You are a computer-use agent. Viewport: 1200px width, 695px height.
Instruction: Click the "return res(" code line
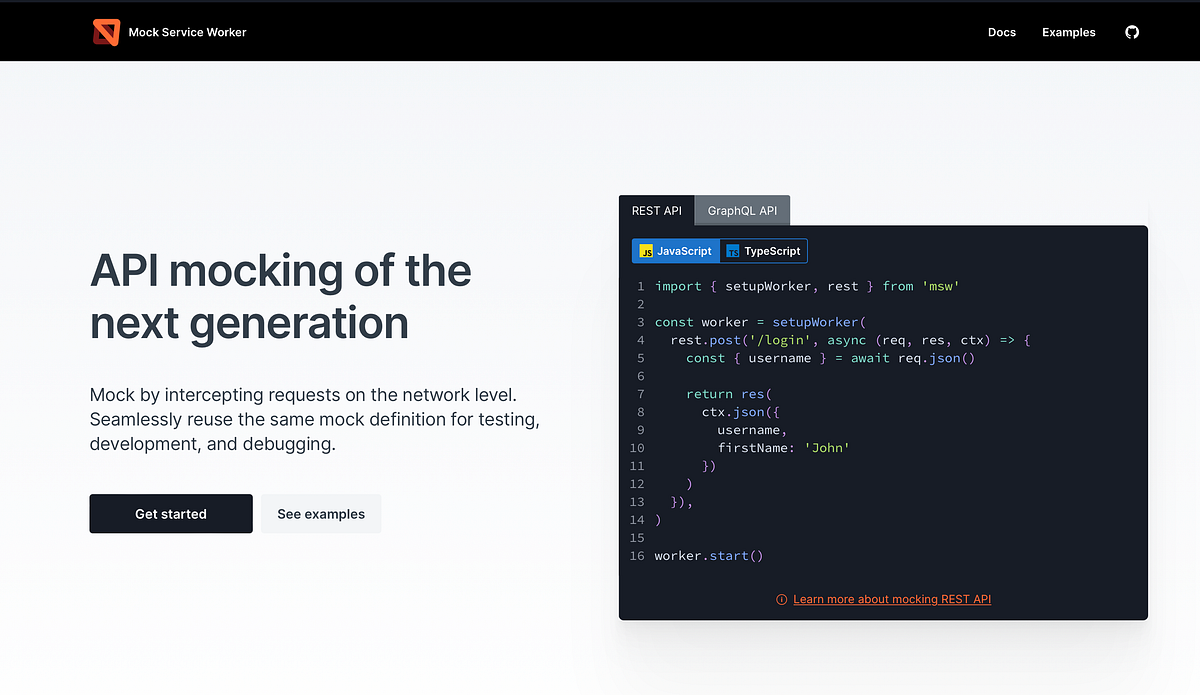[729, 394]
